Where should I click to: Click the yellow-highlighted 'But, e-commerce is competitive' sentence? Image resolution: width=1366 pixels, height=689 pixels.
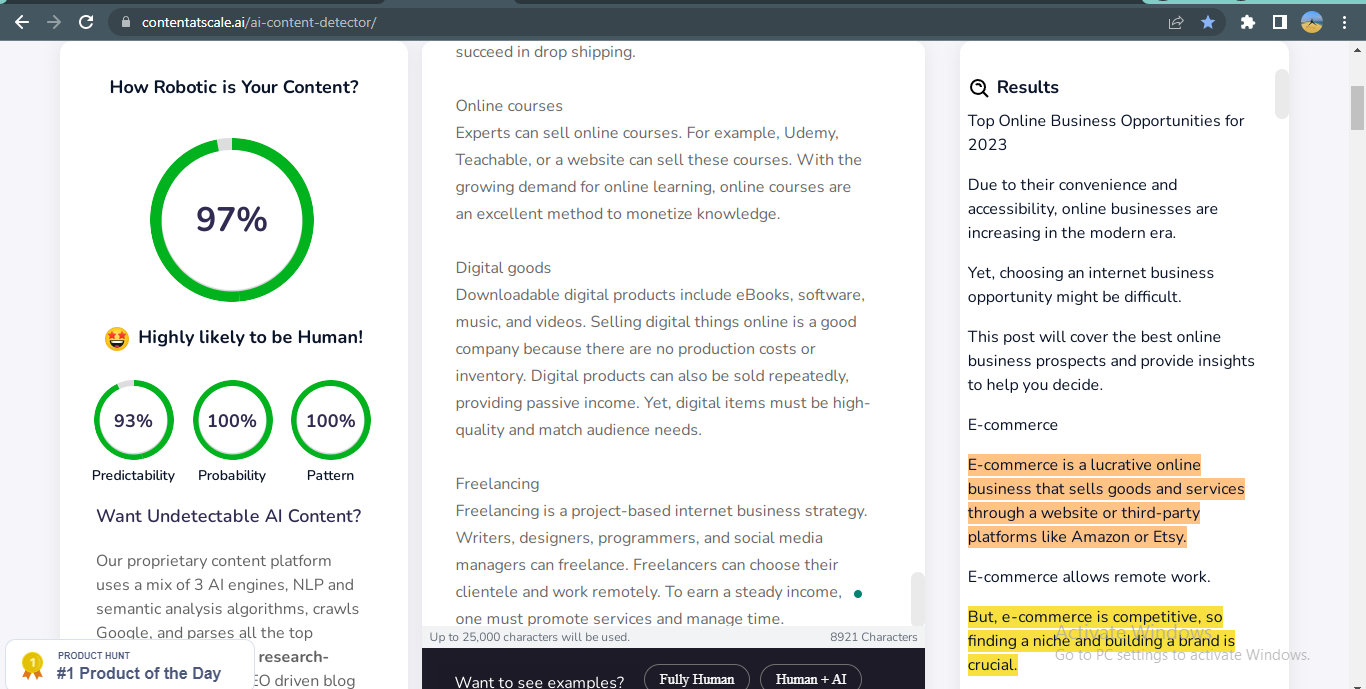click(1101, 641)
